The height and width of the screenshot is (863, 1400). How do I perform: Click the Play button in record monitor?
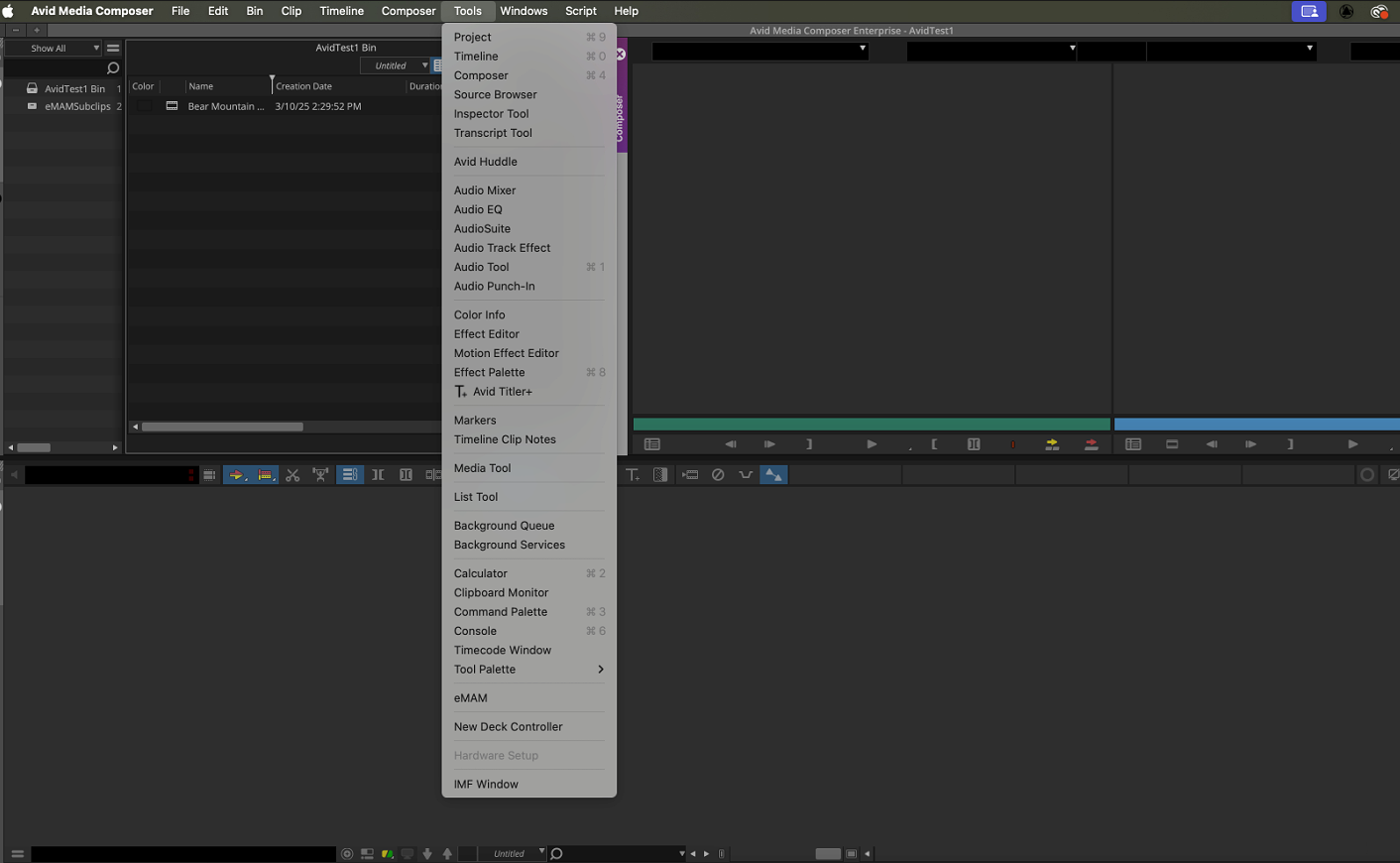coord(1352,444)
